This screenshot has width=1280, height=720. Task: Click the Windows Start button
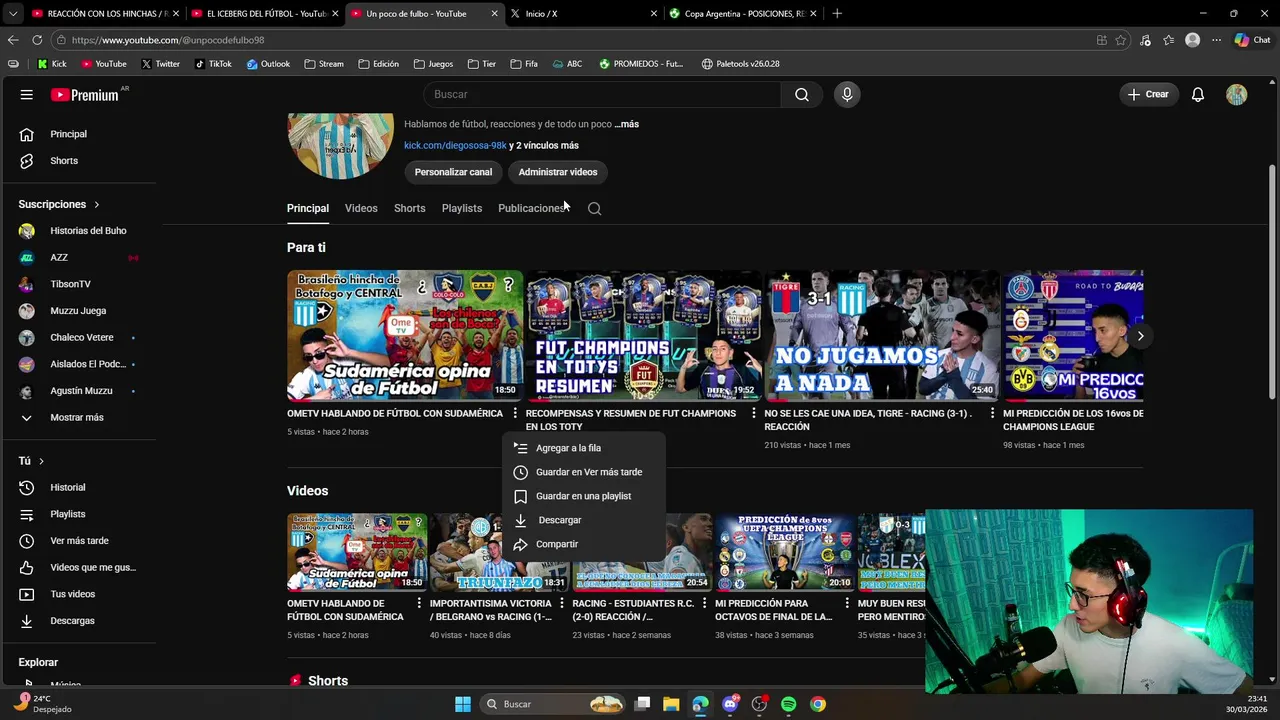pyautogui.click(x=463, y=704)
